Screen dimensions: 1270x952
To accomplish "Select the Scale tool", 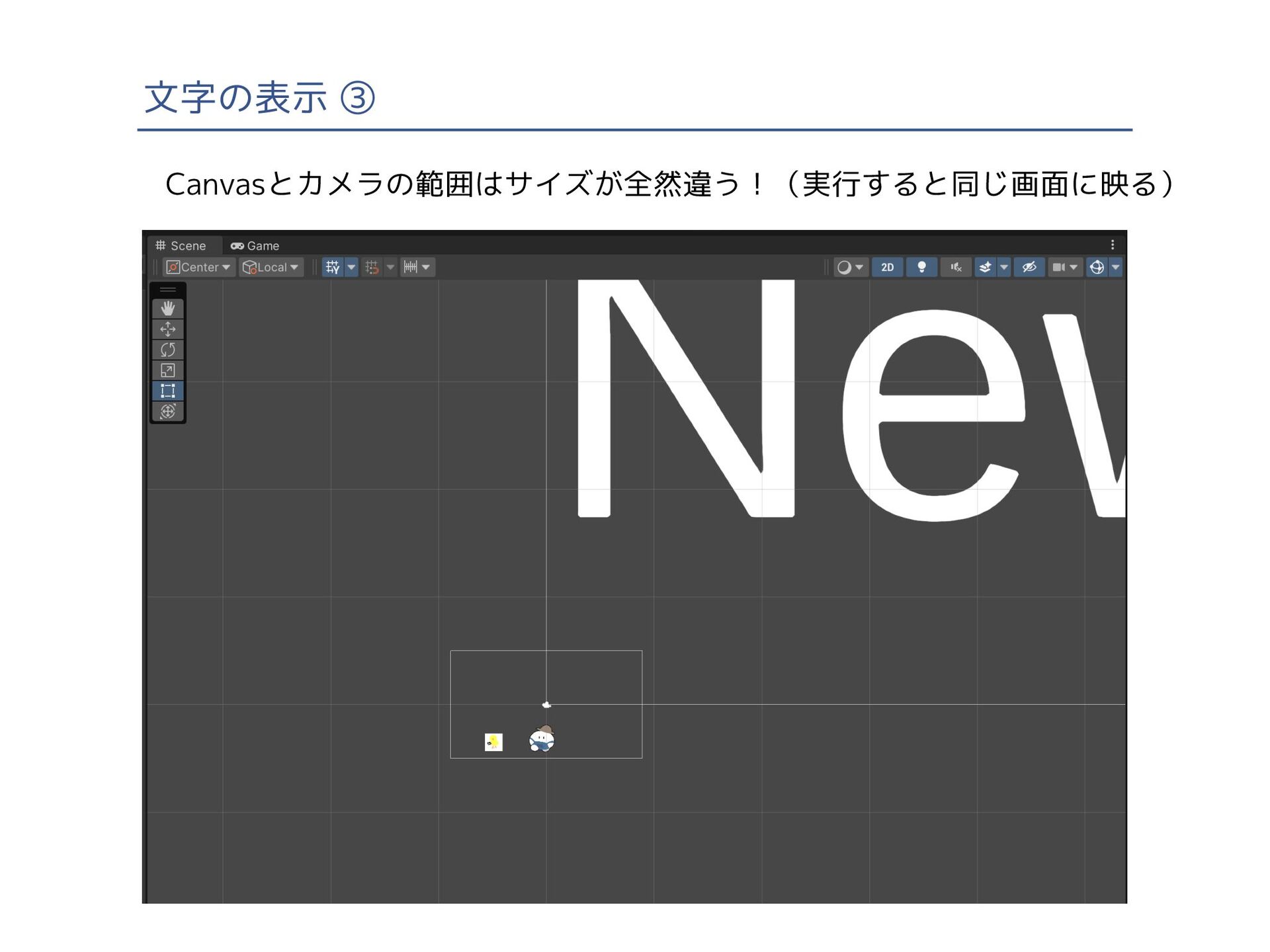I will coord(167,370).
